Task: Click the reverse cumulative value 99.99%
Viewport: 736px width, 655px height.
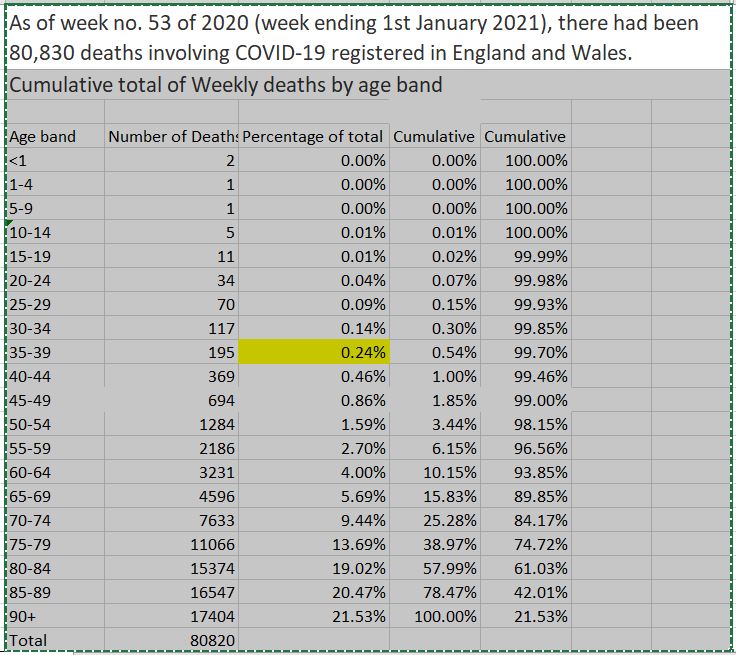Action: pyautogui.click(x=541, y=256)
